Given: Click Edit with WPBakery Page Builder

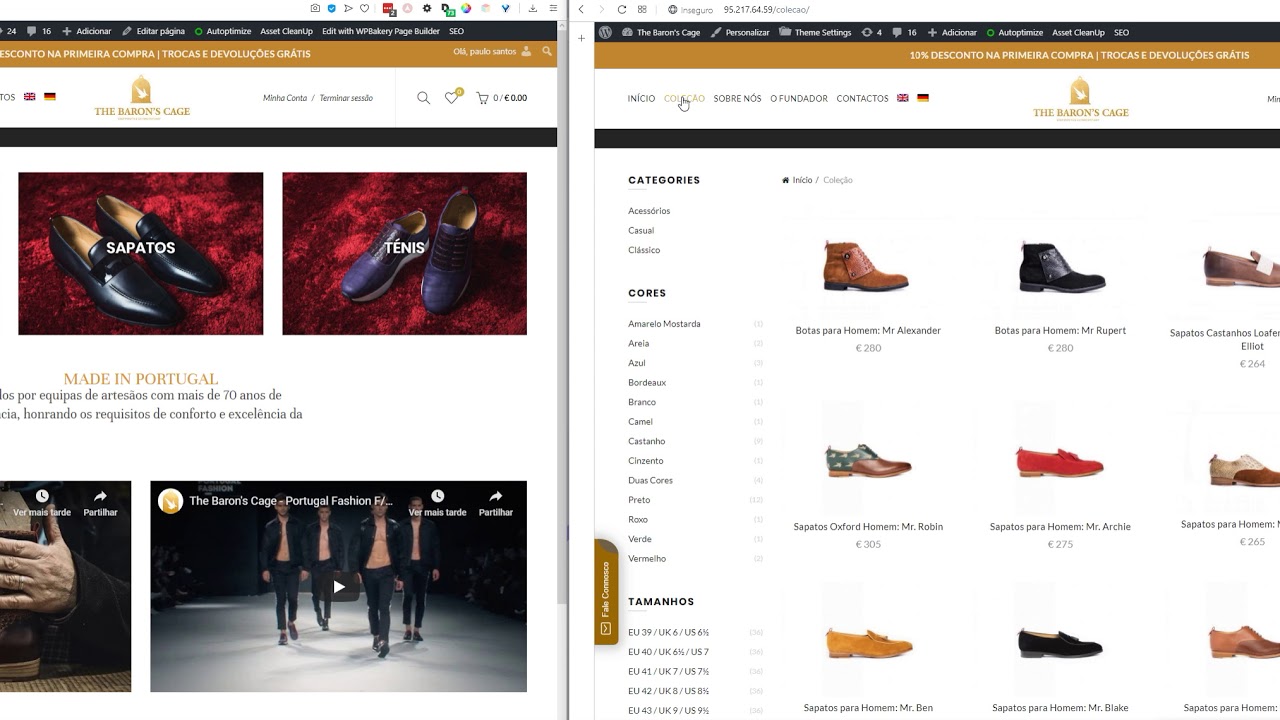Looking at the screenshot, I should [x=381, y=31].
